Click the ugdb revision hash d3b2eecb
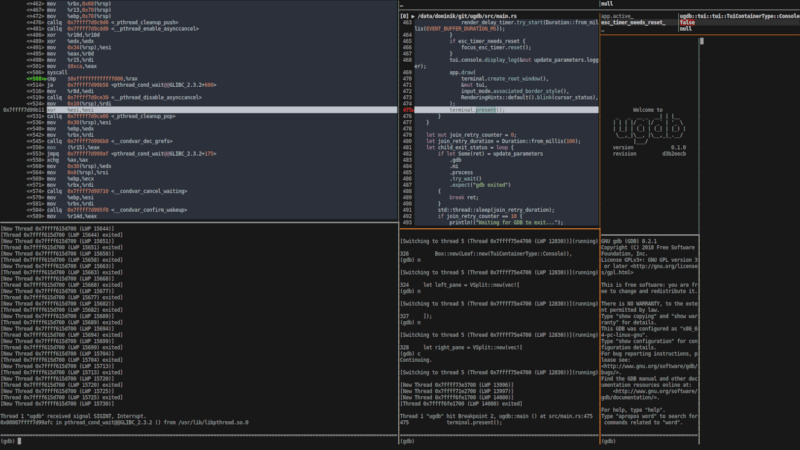The image size is (800, 450). 674,154
